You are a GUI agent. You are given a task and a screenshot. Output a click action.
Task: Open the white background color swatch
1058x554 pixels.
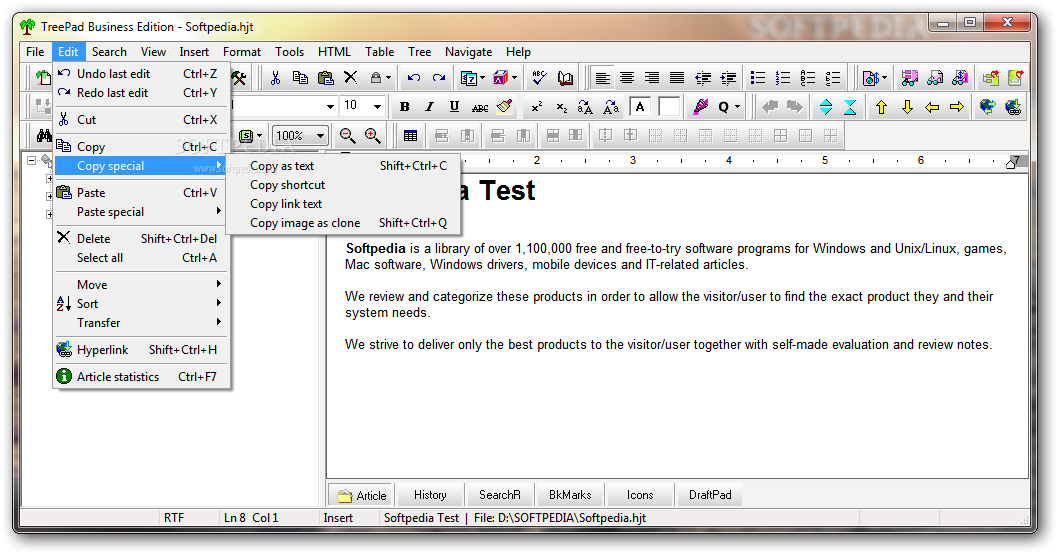(669, 107)
